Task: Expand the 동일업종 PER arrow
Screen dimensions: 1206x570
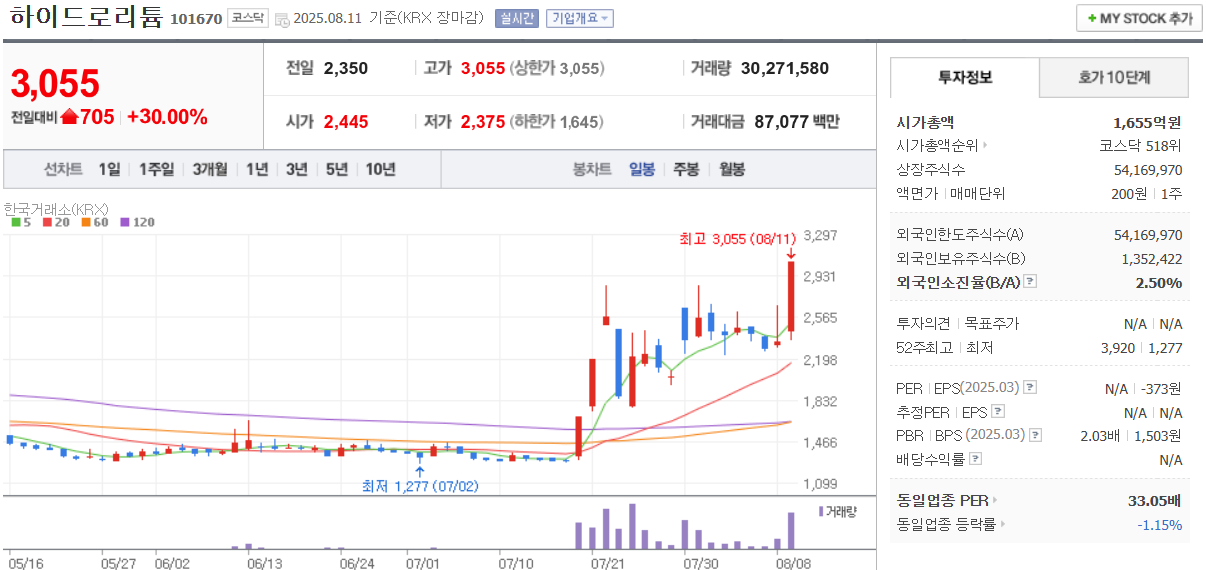Action: [x=995, y=500]
